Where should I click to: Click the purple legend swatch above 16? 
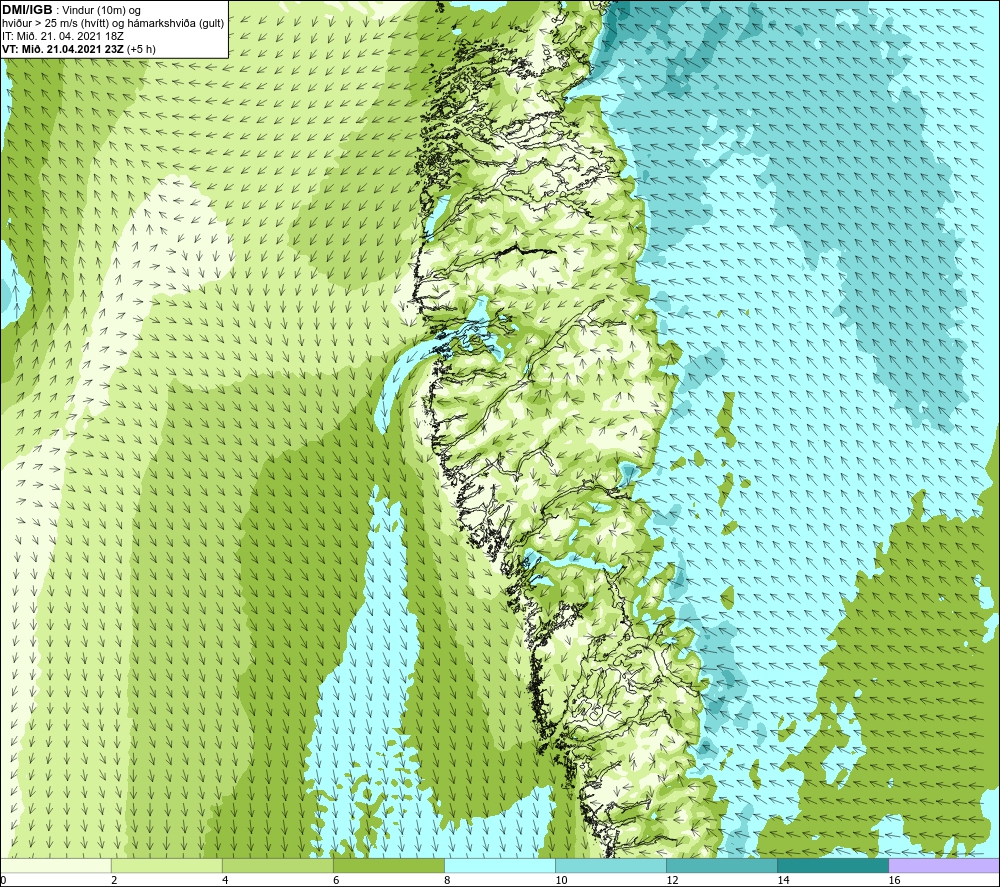point(944,865)
